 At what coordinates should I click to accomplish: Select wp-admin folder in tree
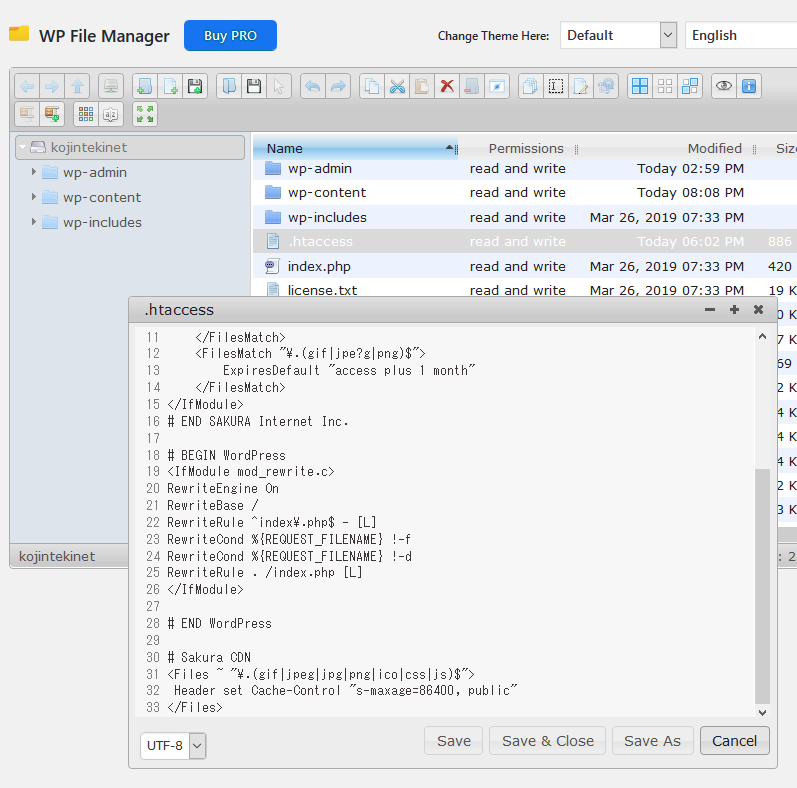click(95, 172)
